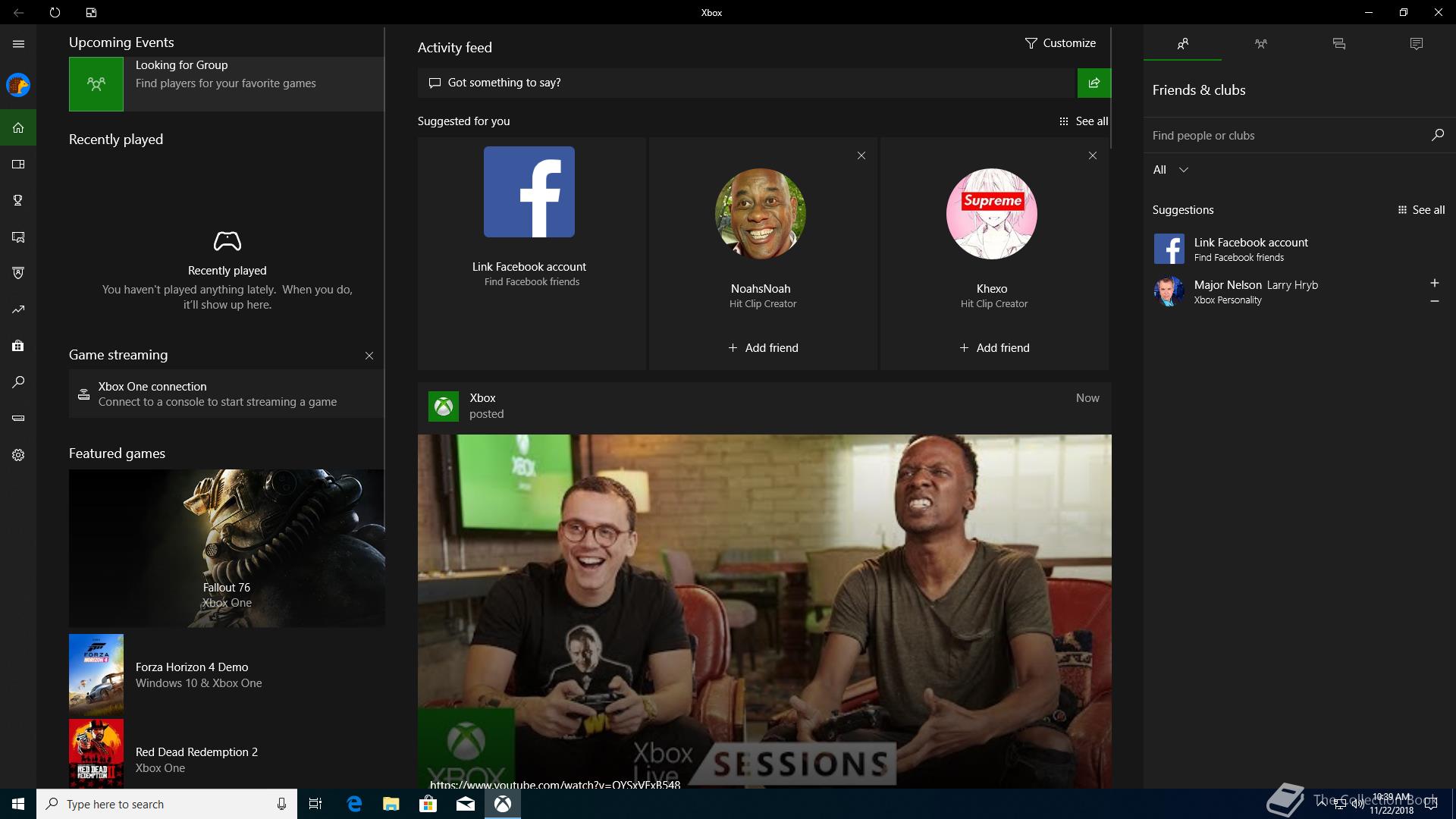This screenshot has width=1456, height=819.
Task: Open Microsoft Store bag sidebar icon
Action: [18, 346]
